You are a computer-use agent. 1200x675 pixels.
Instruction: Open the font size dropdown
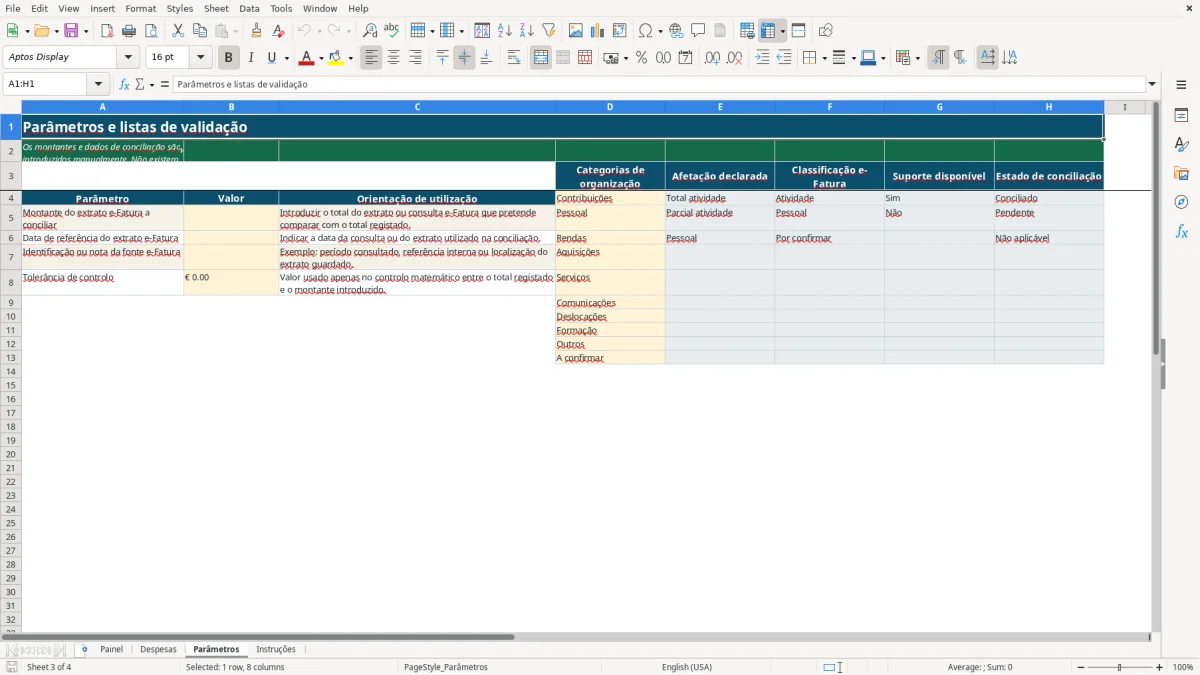pos(200,57)
